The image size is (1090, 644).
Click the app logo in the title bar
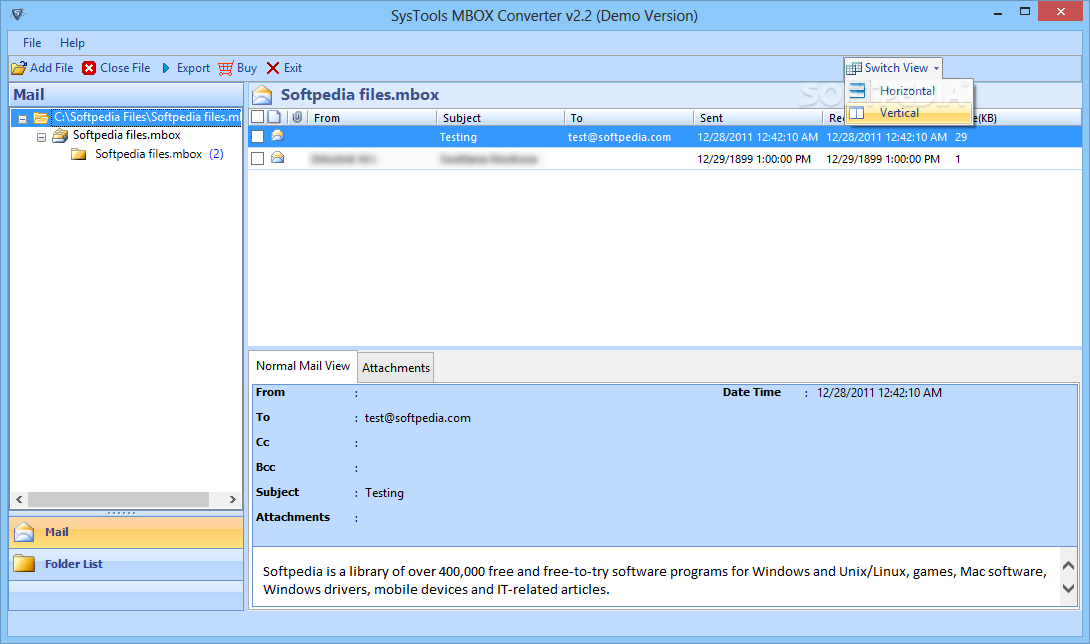18,14
